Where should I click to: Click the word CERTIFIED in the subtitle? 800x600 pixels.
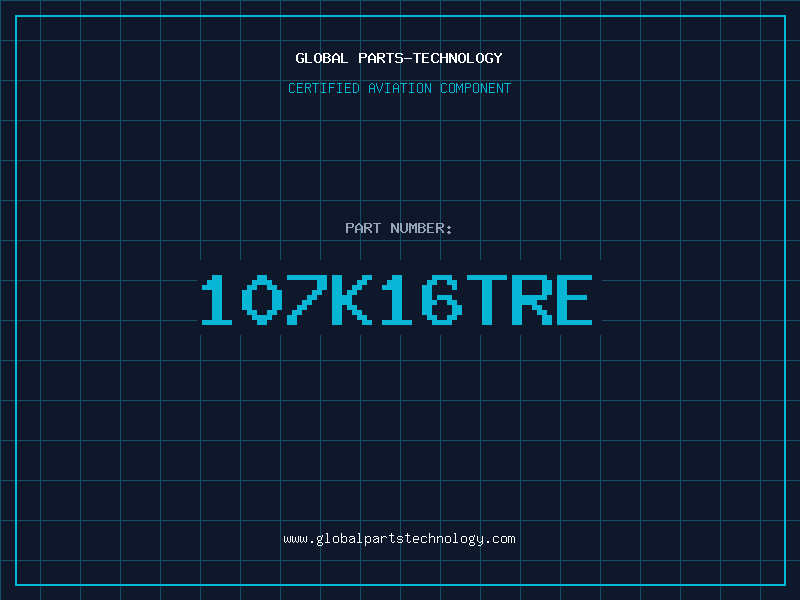(324, 88)
